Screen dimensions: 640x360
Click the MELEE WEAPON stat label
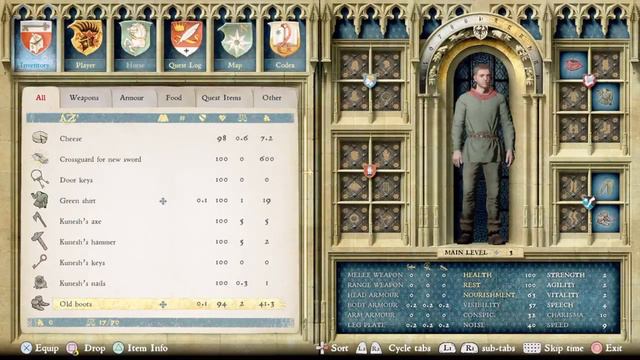coord(375,275)
